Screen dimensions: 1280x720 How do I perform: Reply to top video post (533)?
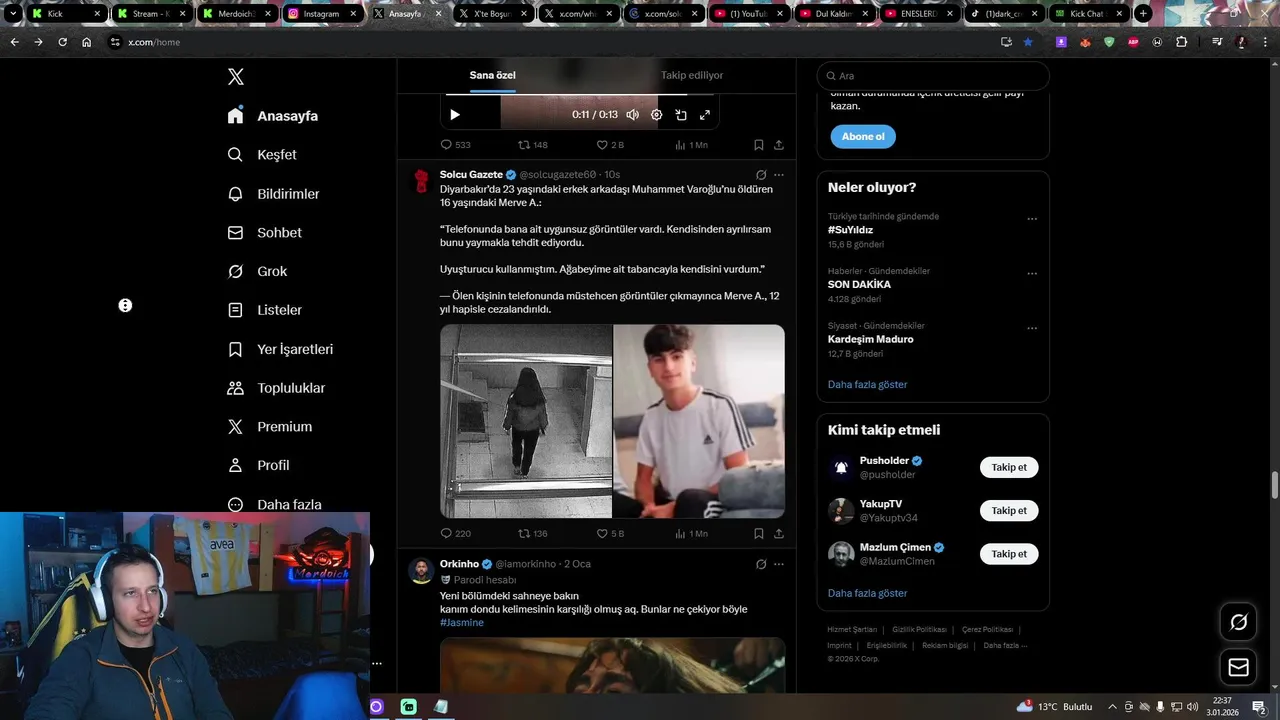456,145
